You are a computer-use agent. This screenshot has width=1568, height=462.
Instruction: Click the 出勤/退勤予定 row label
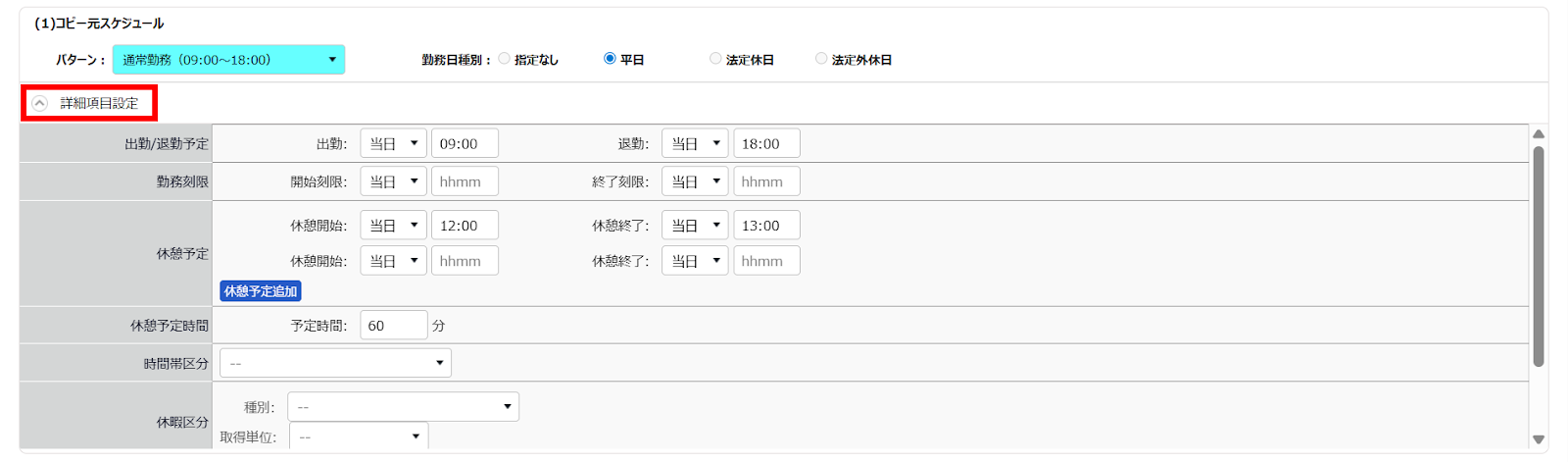click(167, 143)
